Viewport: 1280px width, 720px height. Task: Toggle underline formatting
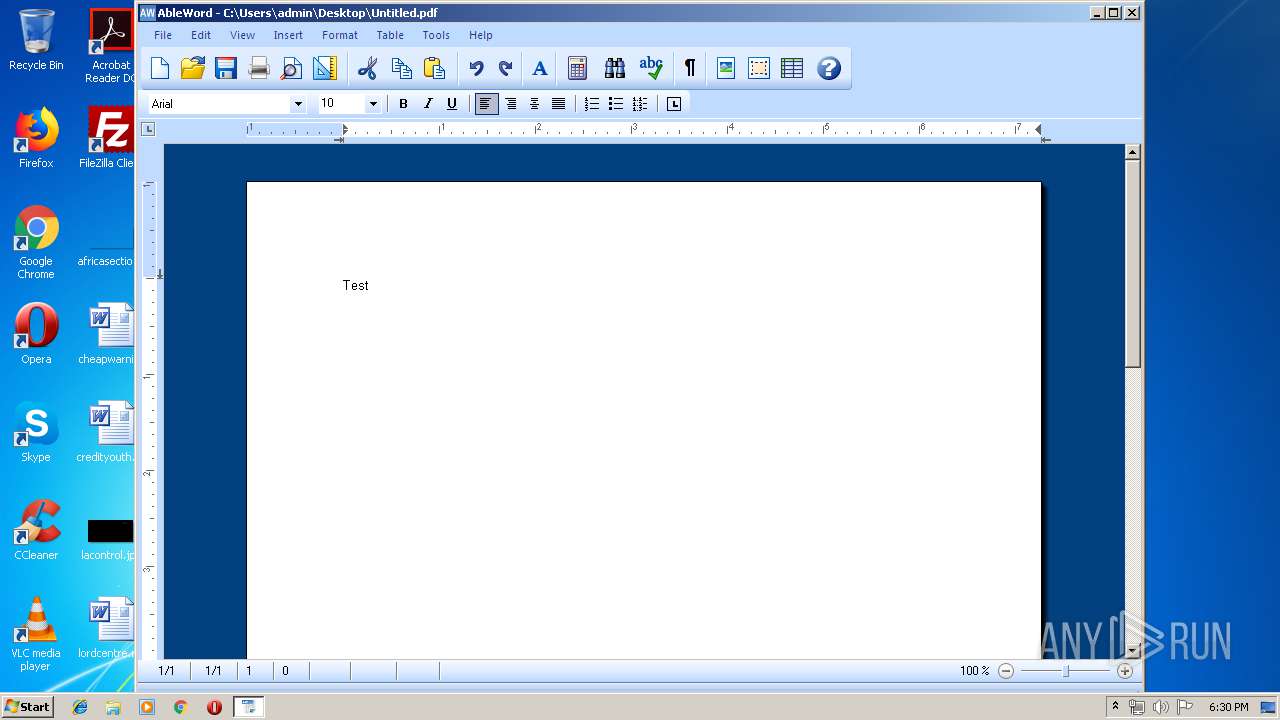pyautogui.click(x=452, y=103)
